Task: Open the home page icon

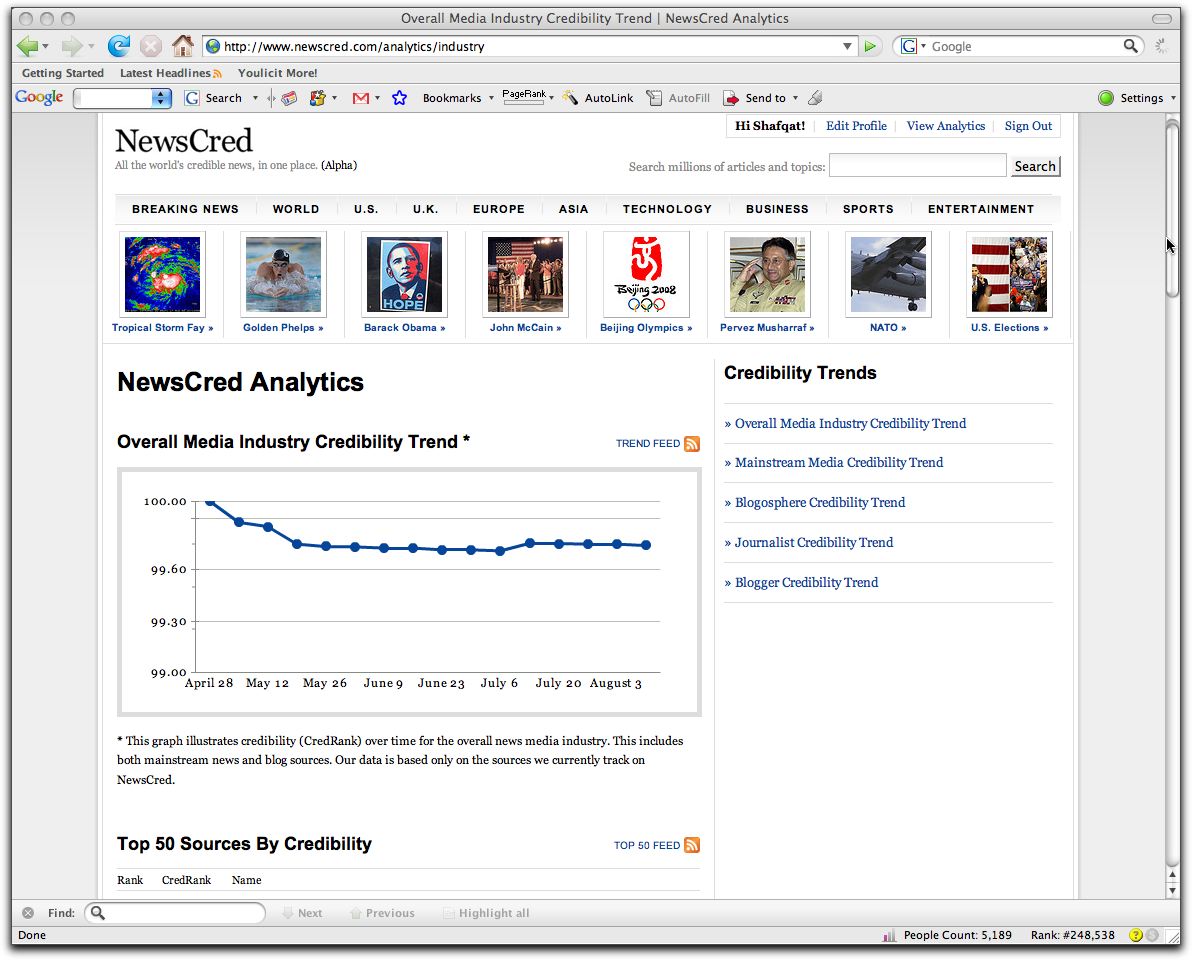Action: [x=182, y=46]
